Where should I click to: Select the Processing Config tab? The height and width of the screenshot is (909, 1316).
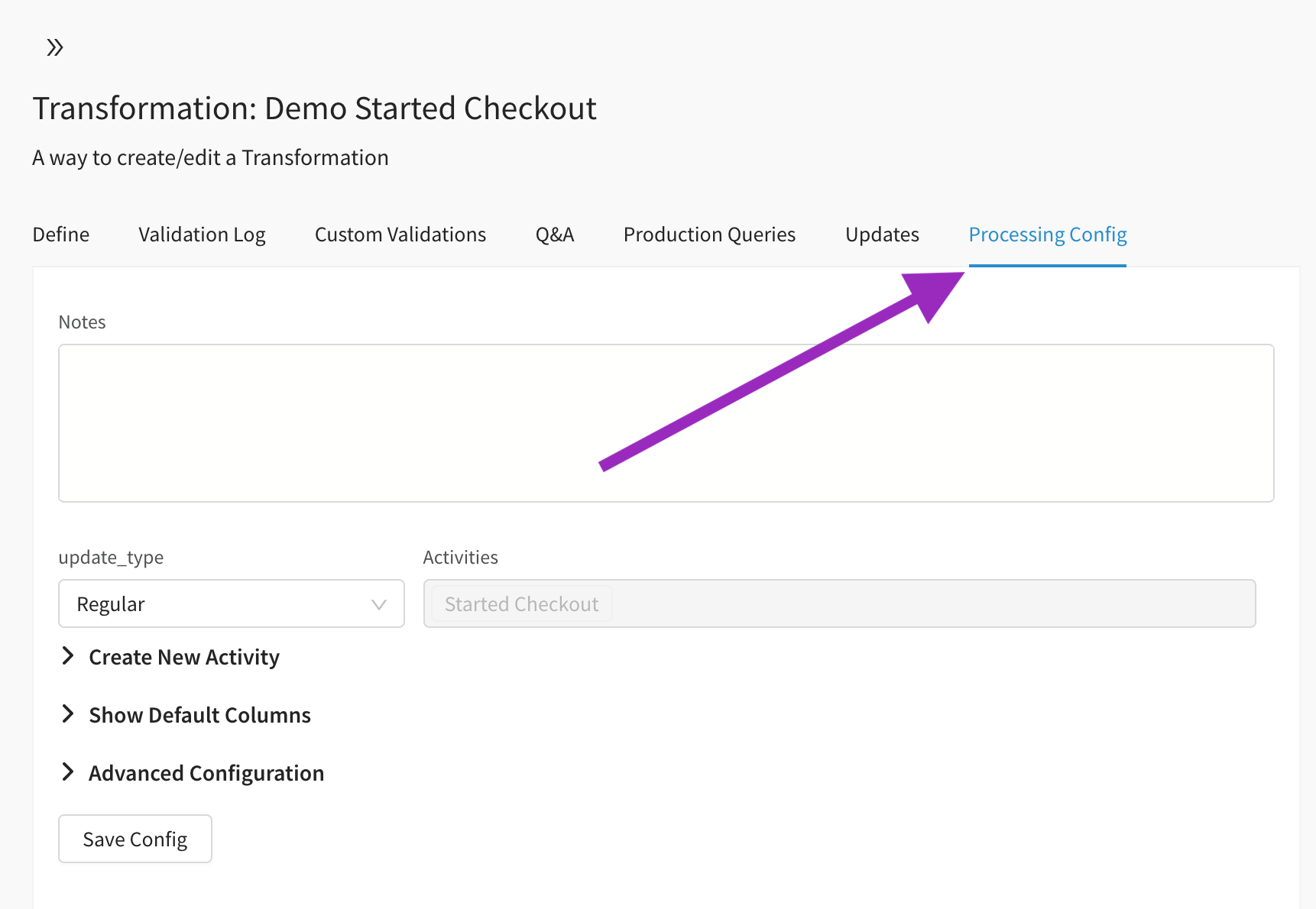tap(1047, 235)
